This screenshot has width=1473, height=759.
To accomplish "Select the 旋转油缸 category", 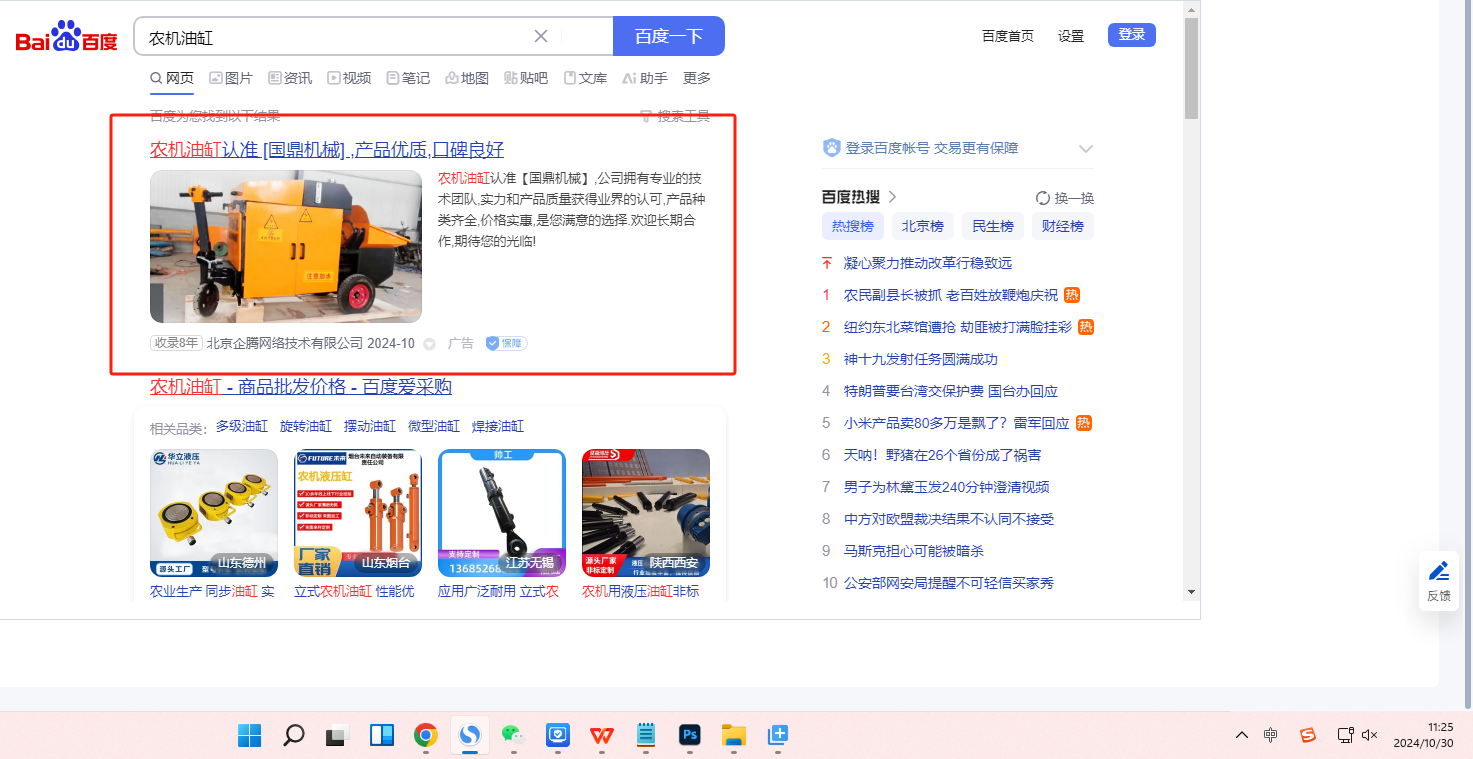I will (x=306, y=426).
